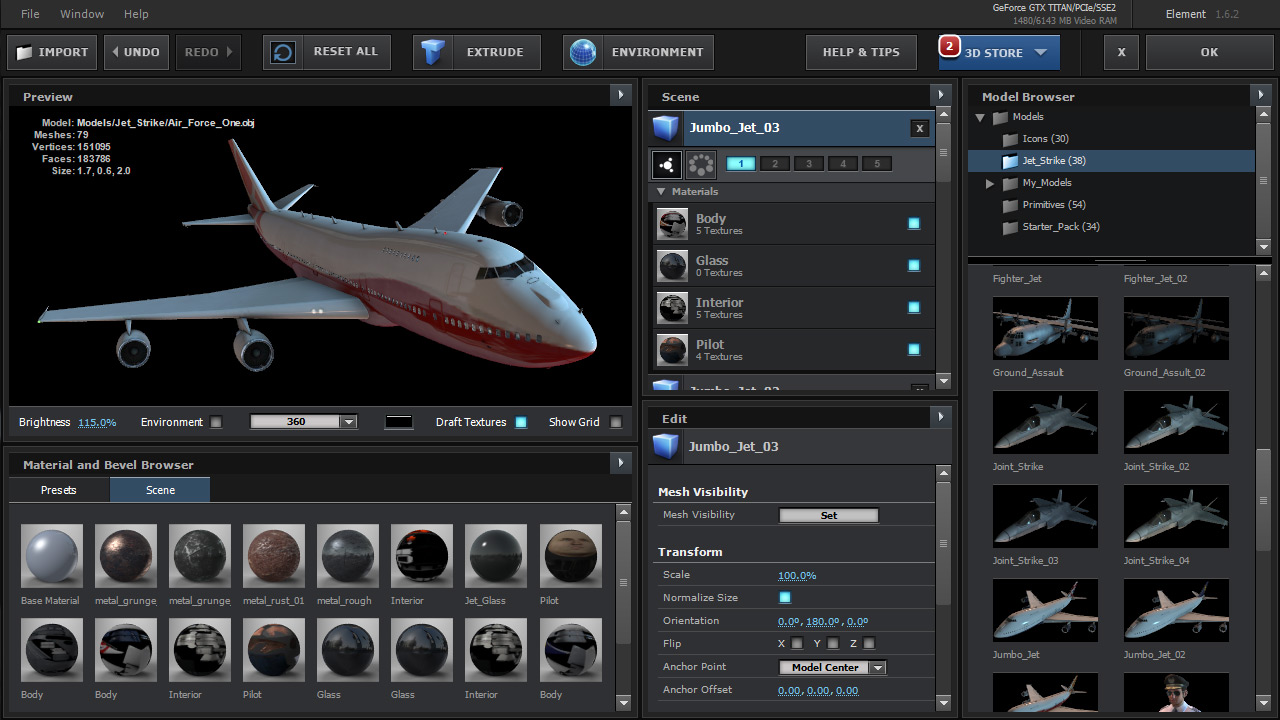Click the black color swatch under Preview
The image size is (1280, 720).
point(399,422)
